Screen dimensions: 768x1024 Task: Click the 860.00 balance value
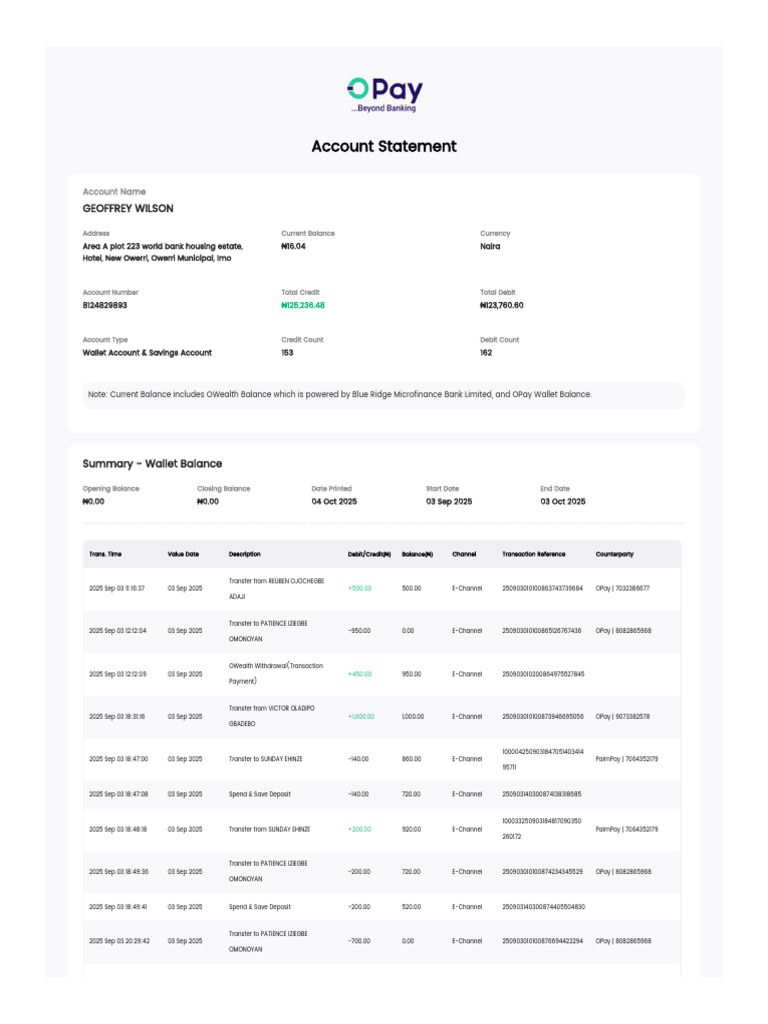point(411,759)
